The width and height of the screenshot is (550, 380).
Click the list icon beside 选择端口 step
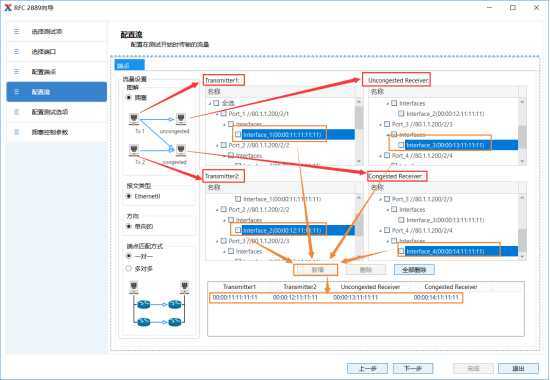tap(16, 52)
